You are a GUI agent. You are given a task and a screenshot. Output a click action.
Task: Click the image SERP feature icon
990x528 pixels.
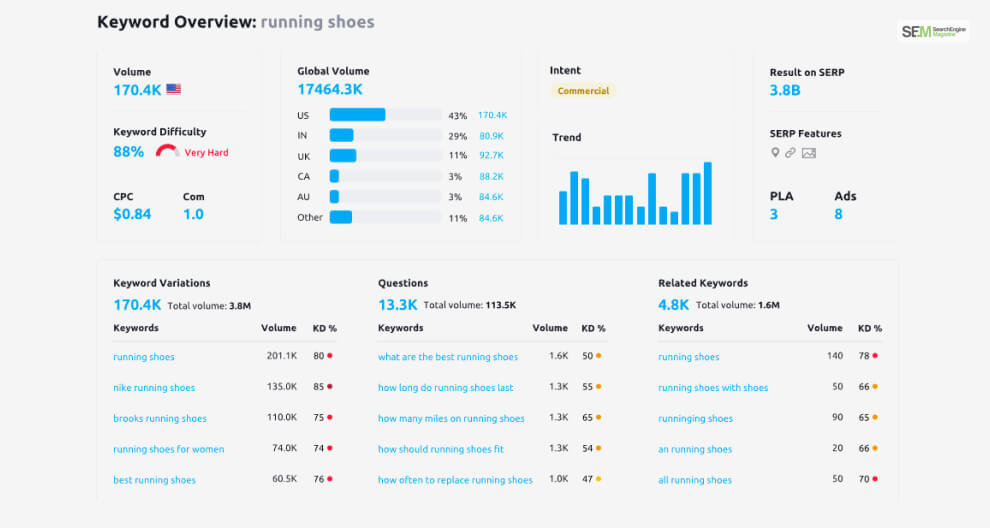click(809, 153)
